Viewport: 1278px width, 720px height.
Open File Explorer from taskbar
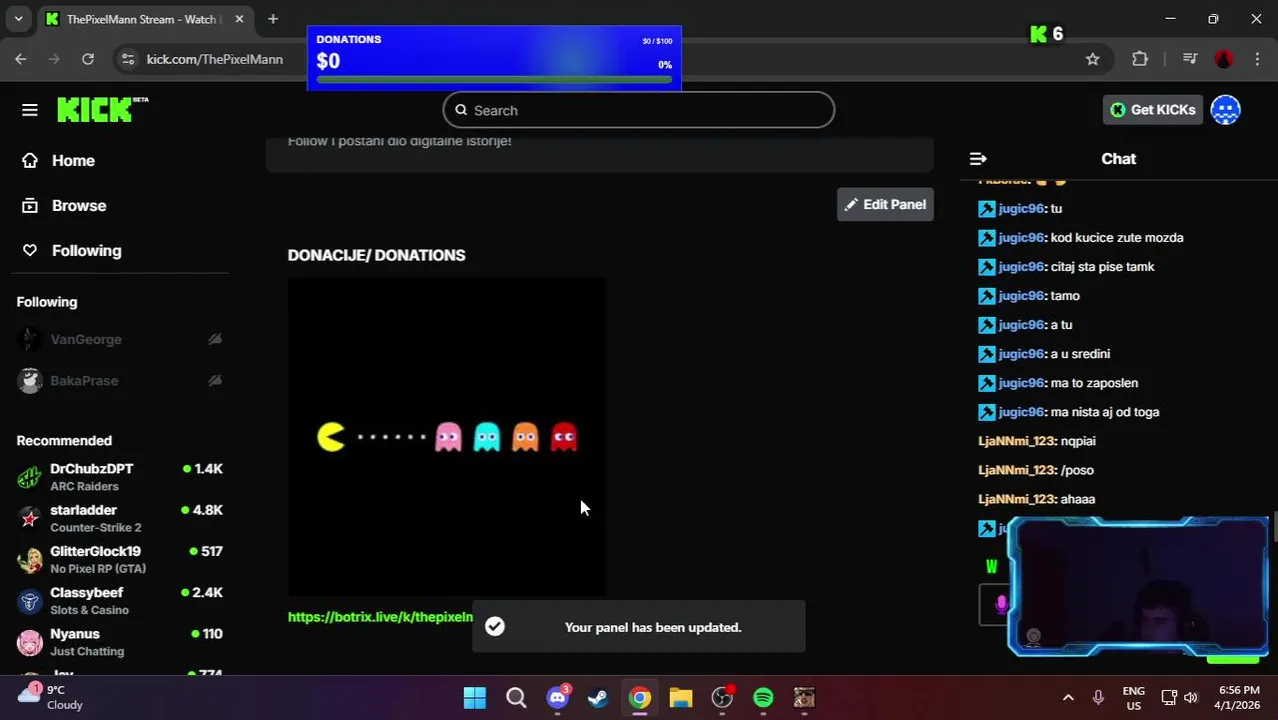tap(681, 698)
